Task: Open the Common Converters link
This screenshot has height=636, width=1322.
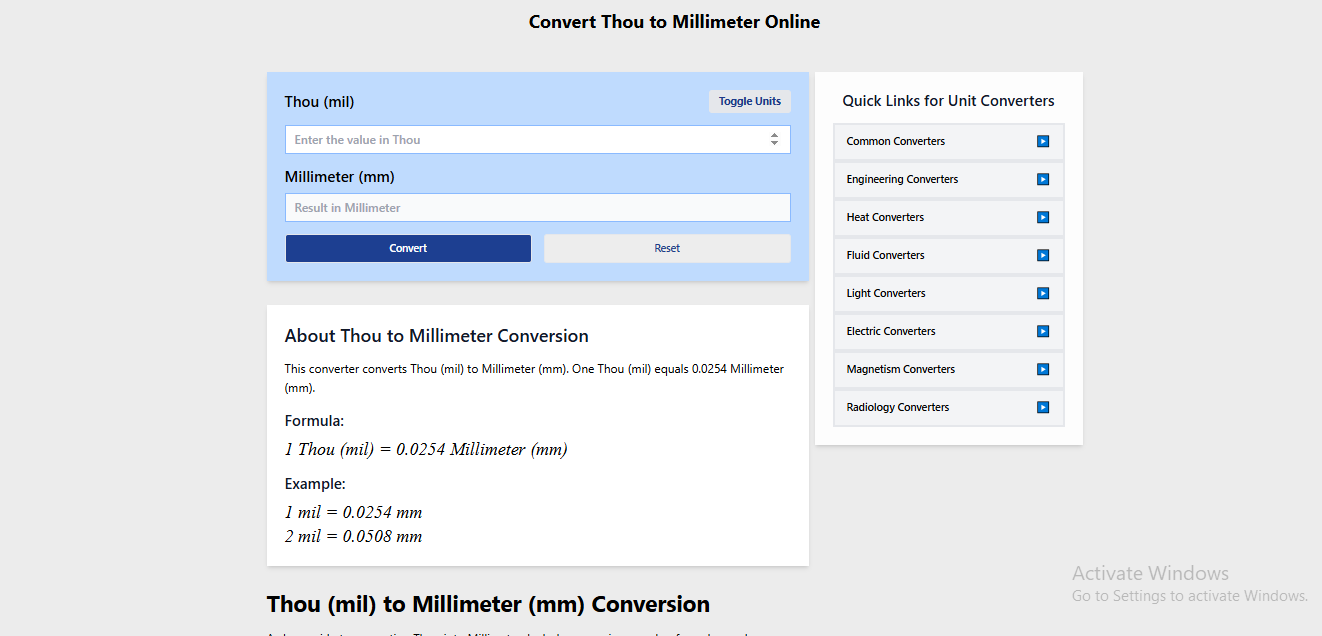Action: pyautogui.click(x=895, y=141)
